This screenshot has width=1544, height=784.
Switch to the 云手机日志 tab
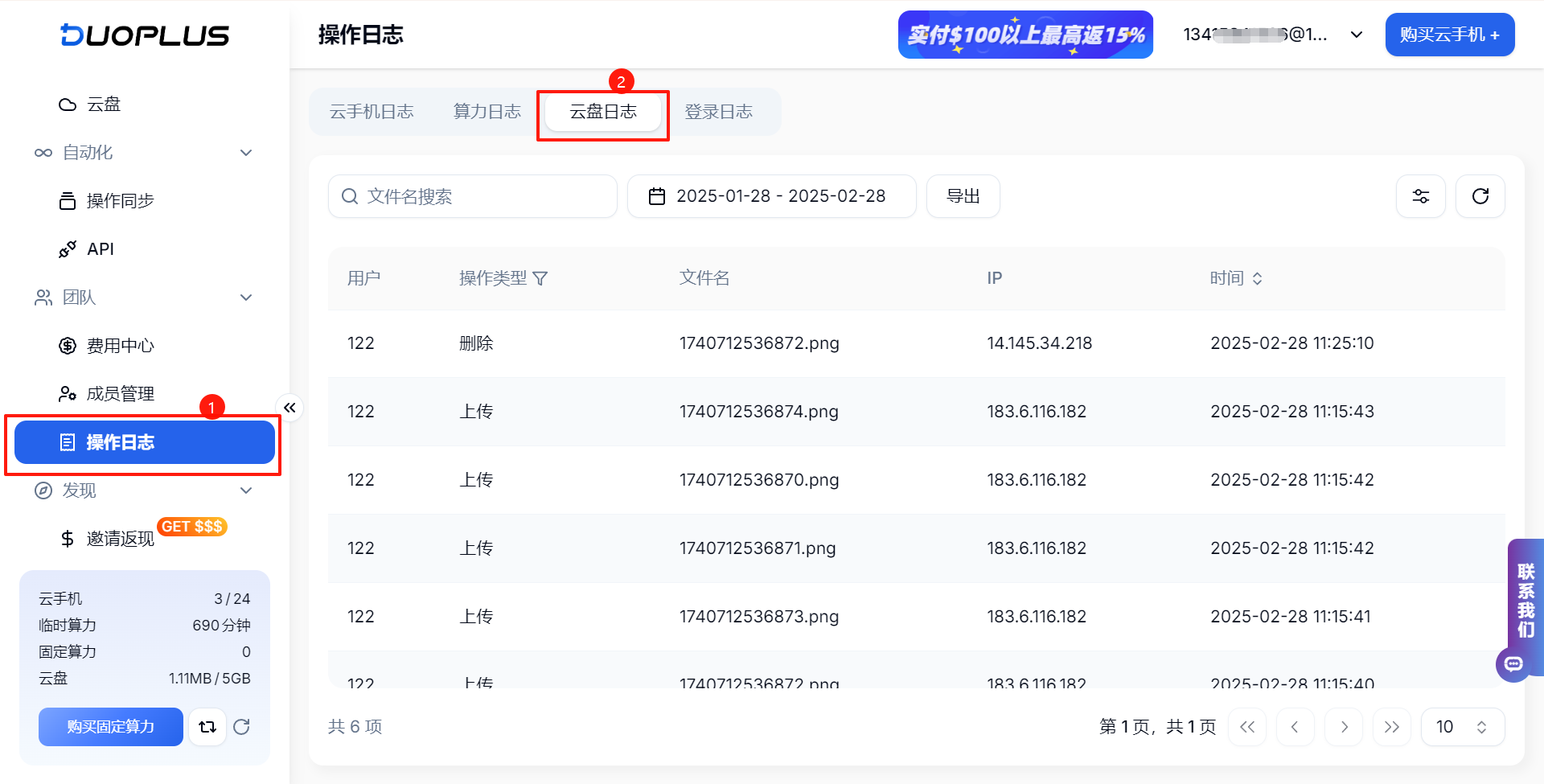[372, 112]
